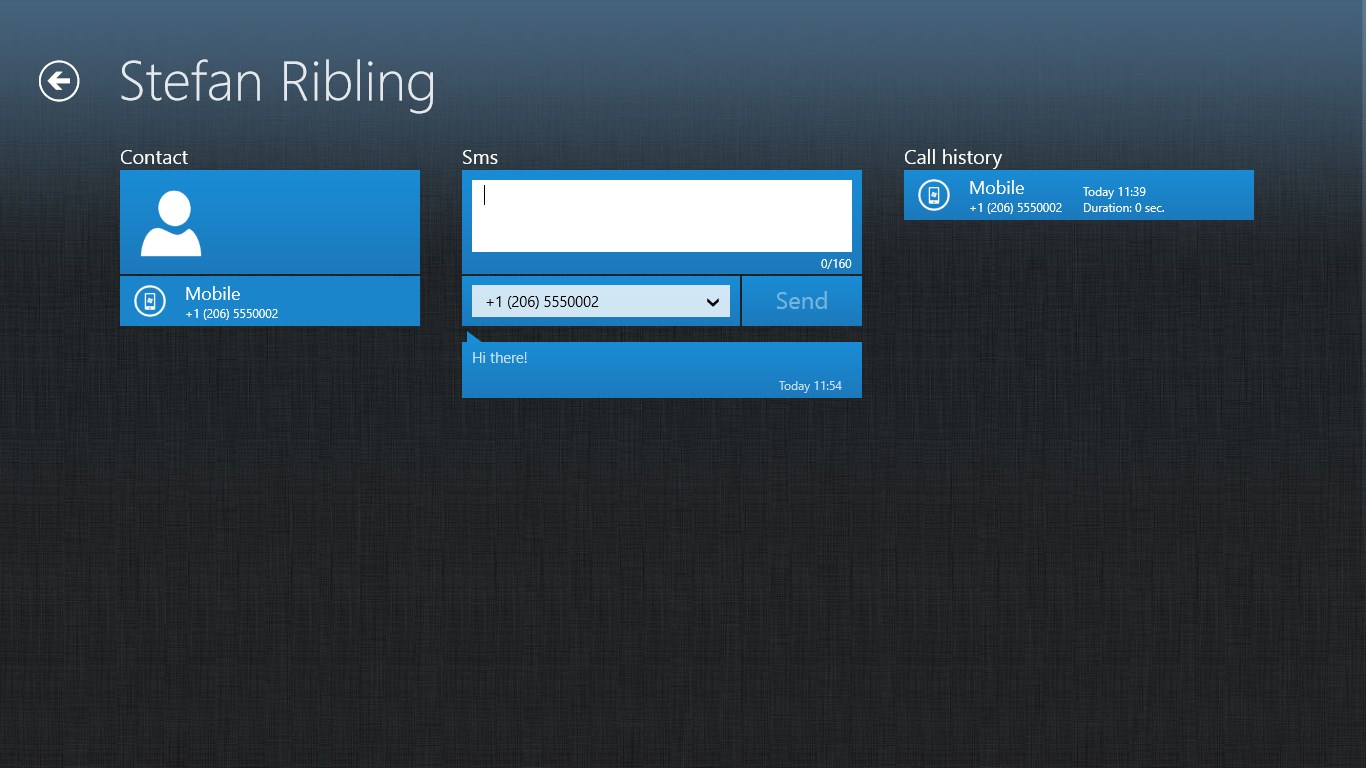Viewport: 1366px width, 768px height.
Task: Click the back arrow navigation icon
Action: click(58, 82)
